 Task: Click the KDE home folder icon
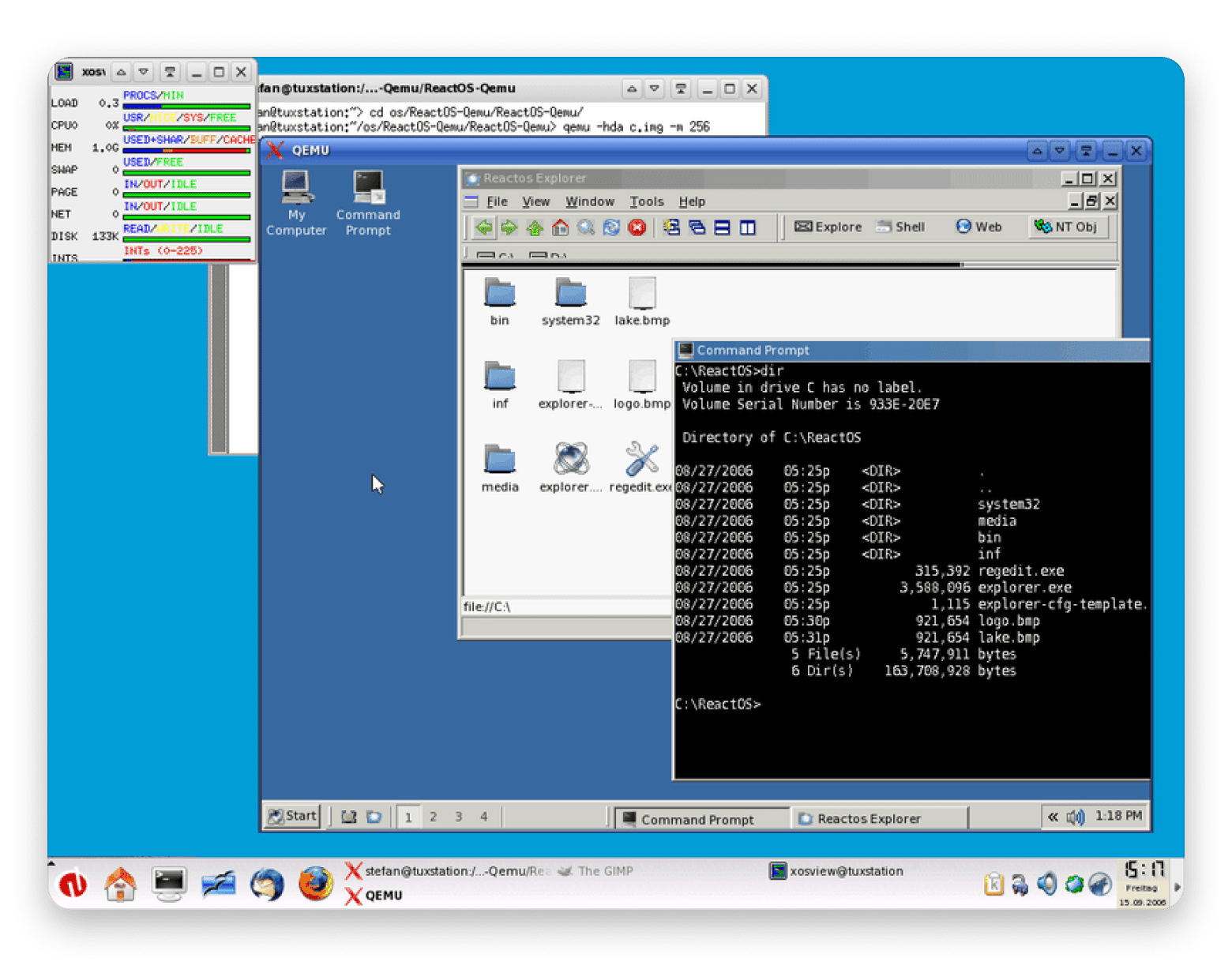[121, 884]
